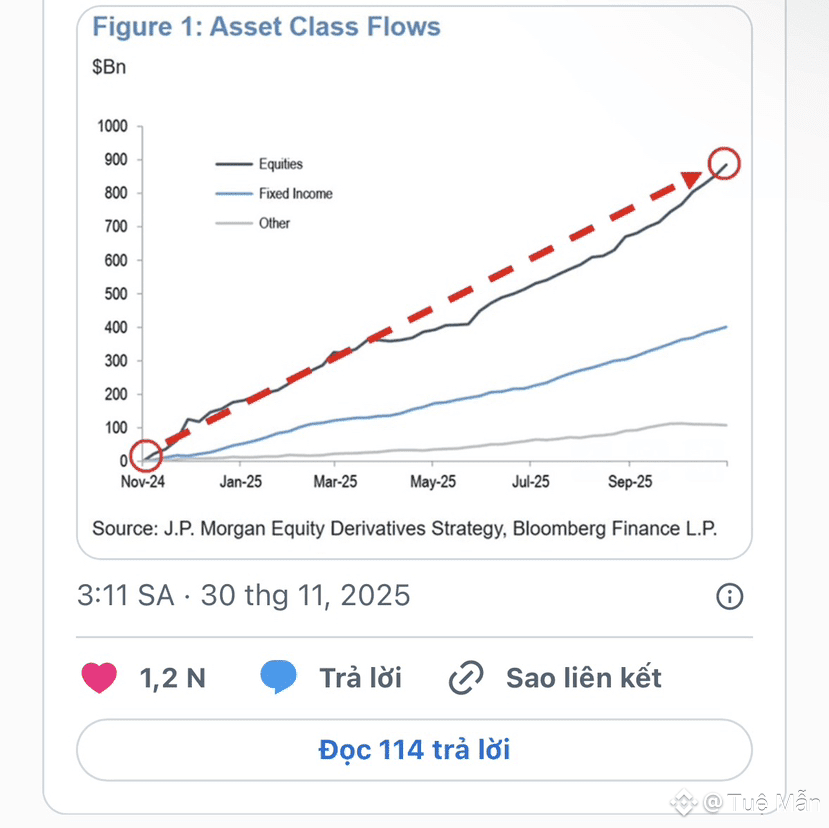829x828 pixels.
Task: Click the Sep-25 axis label
Action: pos(630,482)
